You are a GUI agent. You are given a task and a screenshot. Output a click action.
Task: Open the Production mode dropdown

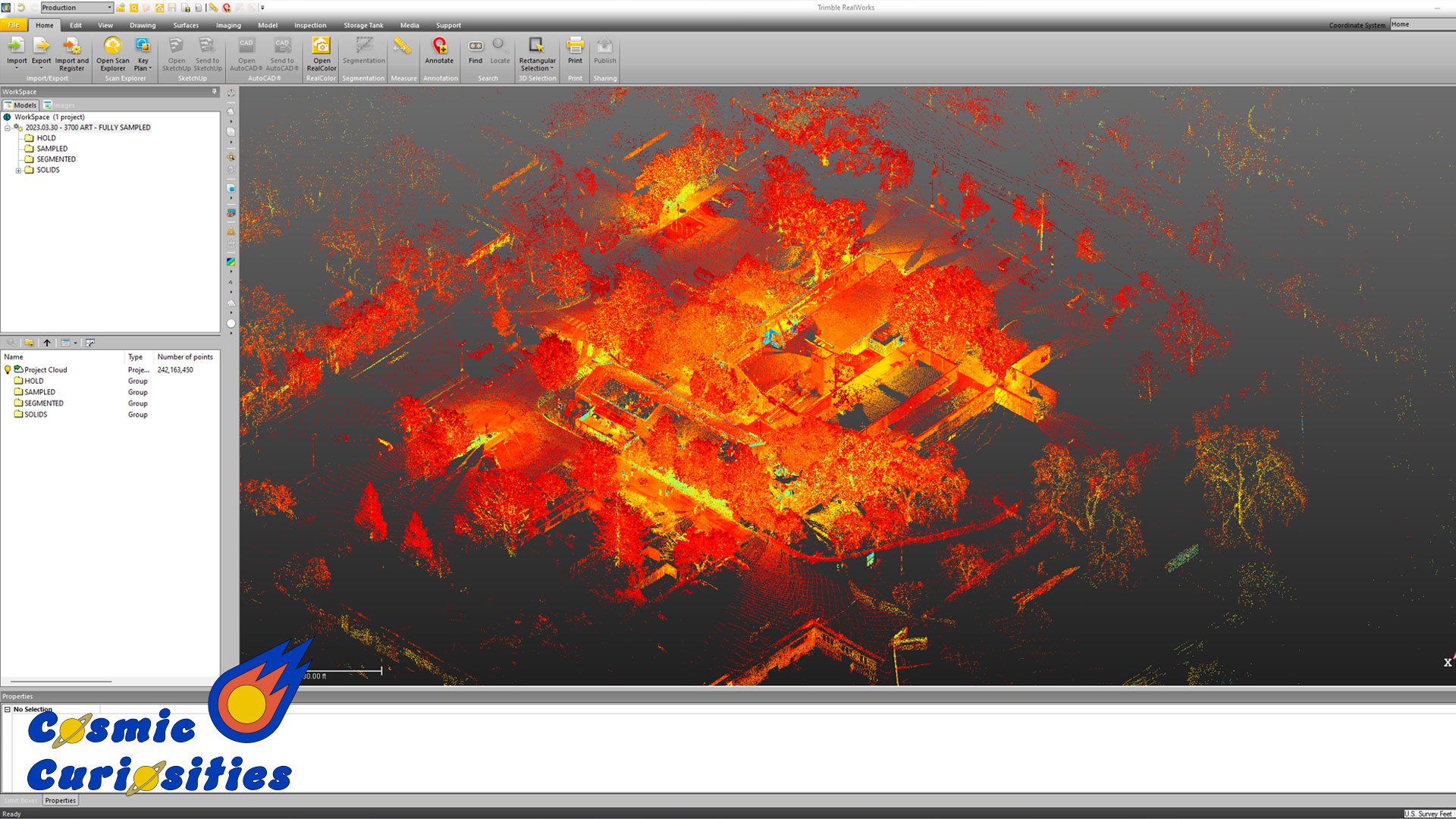click(109, 8)
